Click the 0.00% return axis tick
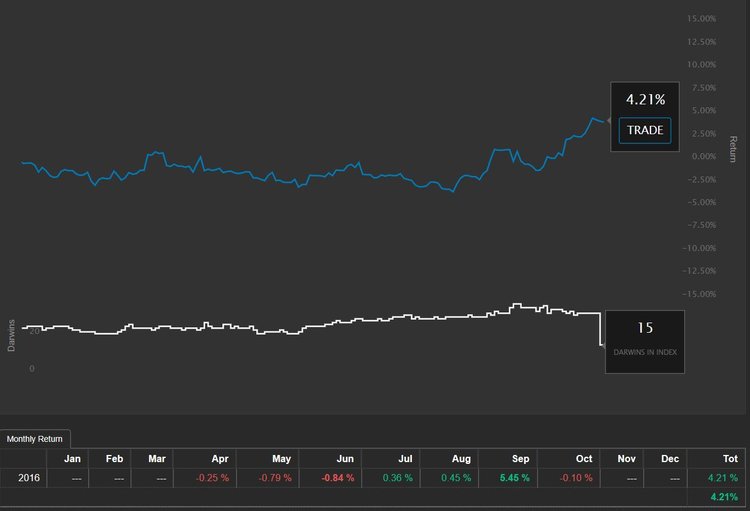Screen dimensions: 750x511 pyautogui.click(x=704, y=156)
